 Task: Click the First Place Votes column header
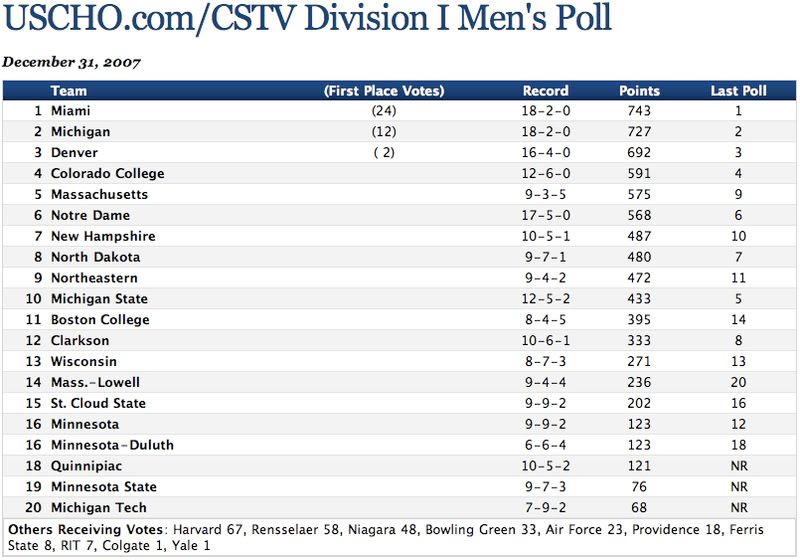coord(384,91)
